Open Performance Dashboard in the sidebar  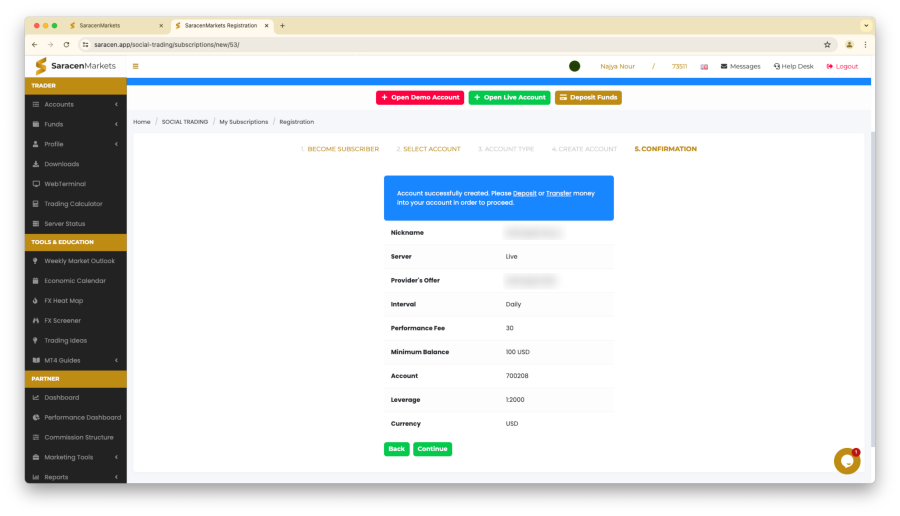coord(76,417)
